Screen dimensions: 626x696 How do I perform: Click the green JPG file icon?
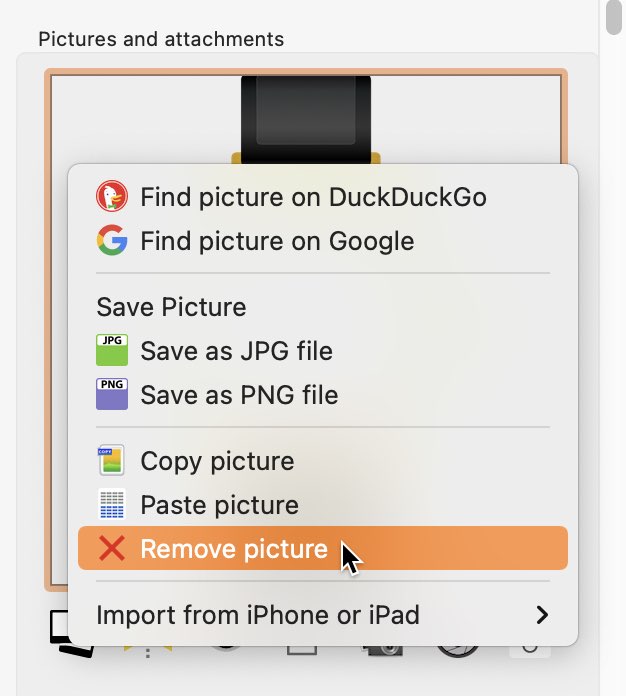[x=112, y=350]
